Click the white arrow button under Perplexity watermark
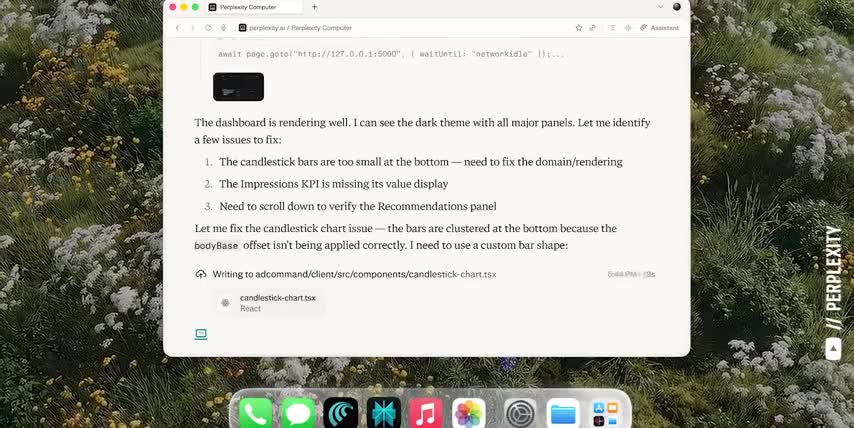The height and width of the screenshot is (428, 854). (833, 349)
